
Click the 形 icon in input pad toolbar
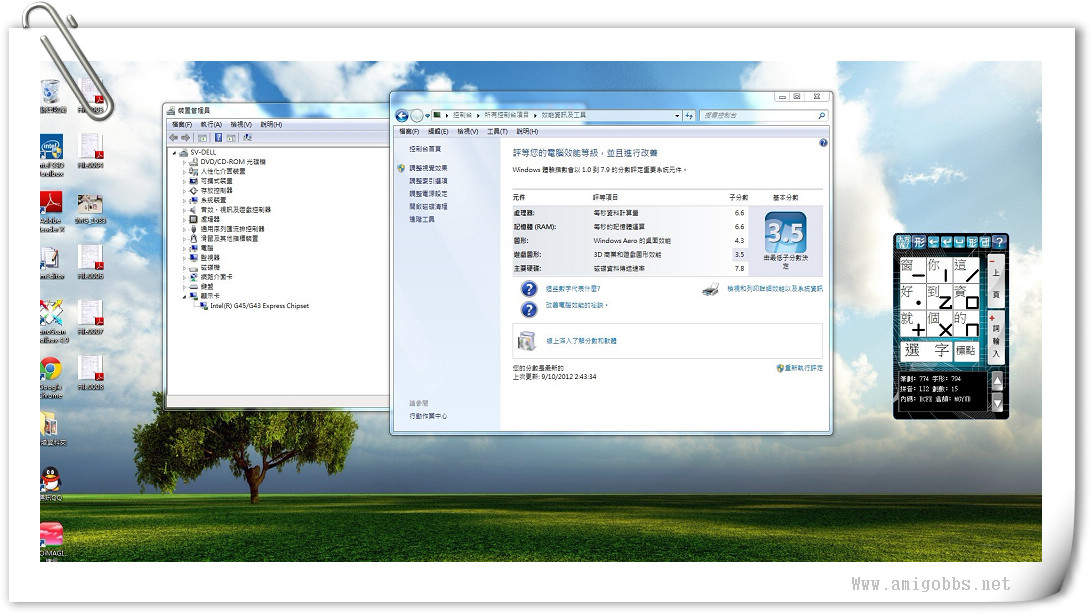coord(918,242)
